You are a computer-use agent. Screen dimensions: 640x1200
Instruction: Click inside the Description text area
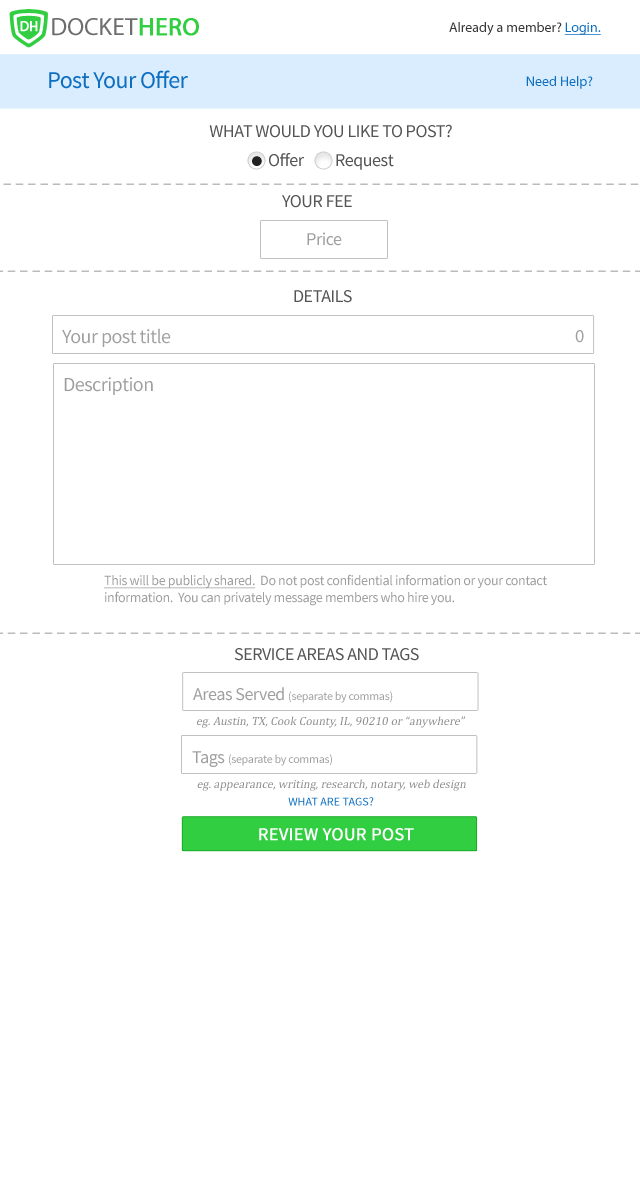click(324, 464)
